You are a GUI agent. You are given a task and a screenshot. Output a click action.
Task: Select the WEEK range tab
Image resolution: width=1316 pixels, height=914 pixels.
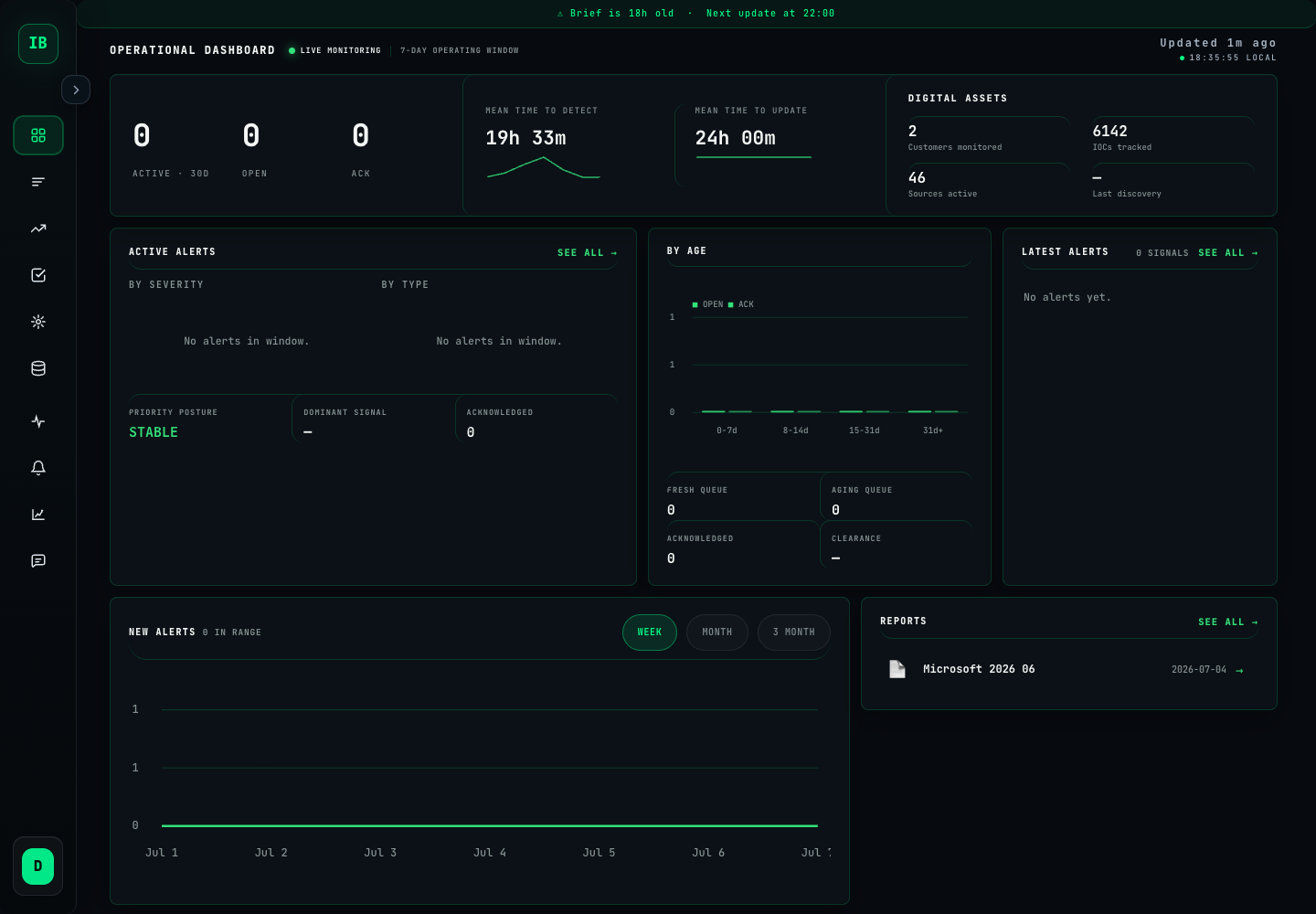(x=650, y=632)
